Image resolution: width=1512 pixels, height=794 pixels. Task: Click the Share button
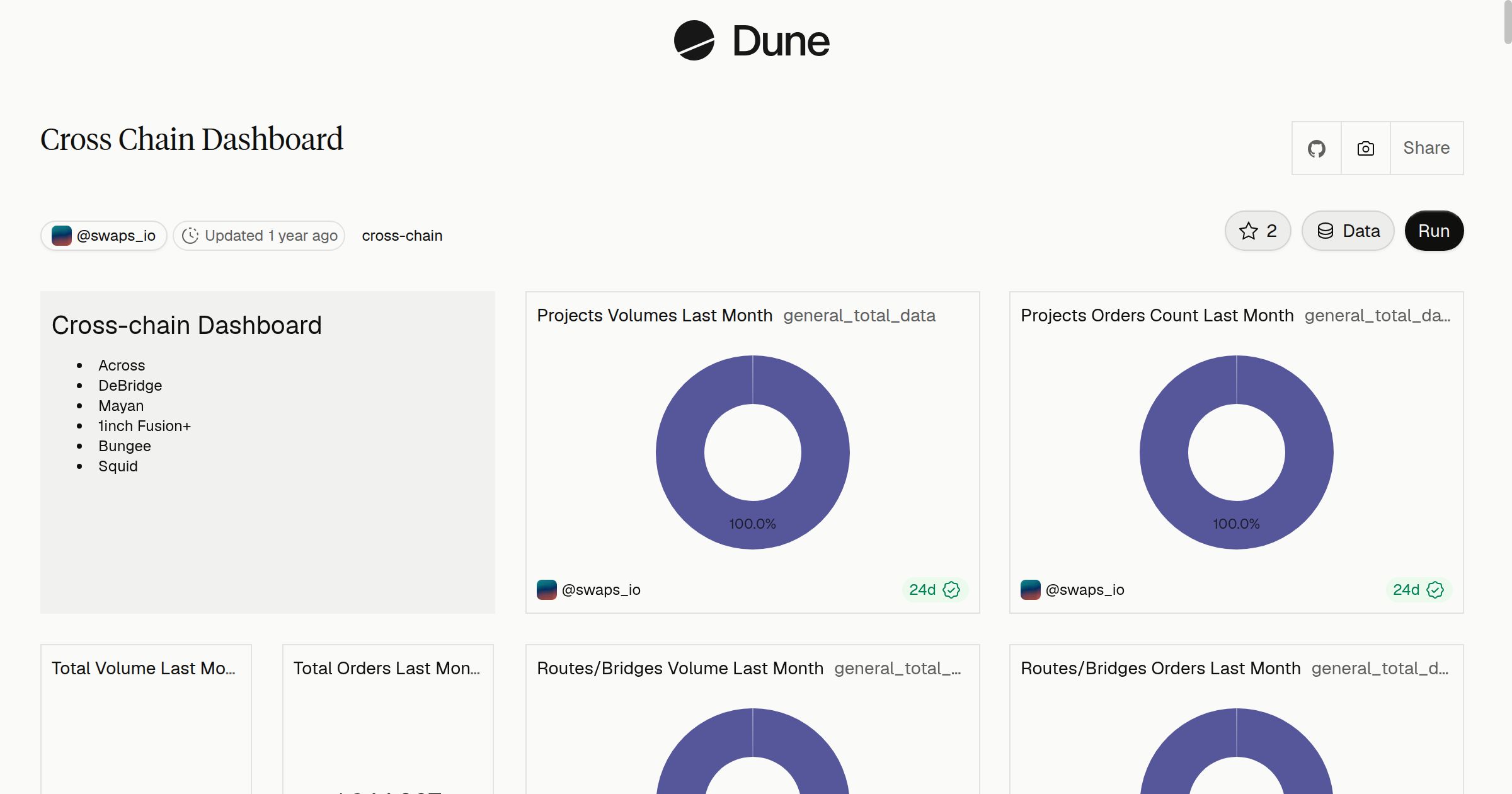click(1426, 148)
